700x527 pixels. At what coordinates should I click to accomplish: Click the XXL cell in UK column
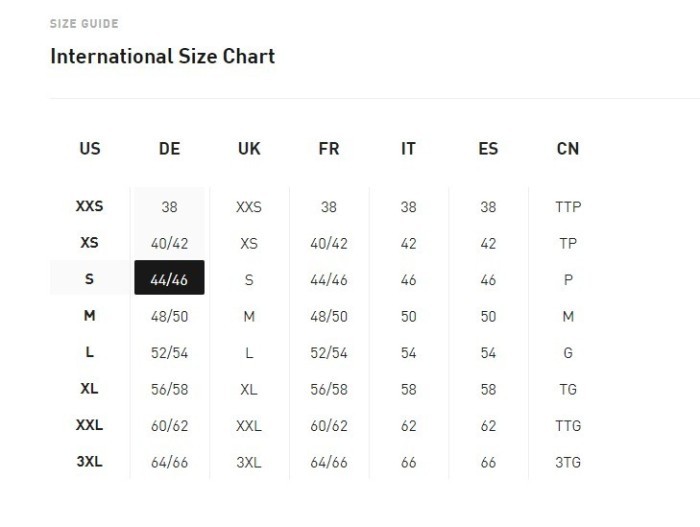coord(249,426)
